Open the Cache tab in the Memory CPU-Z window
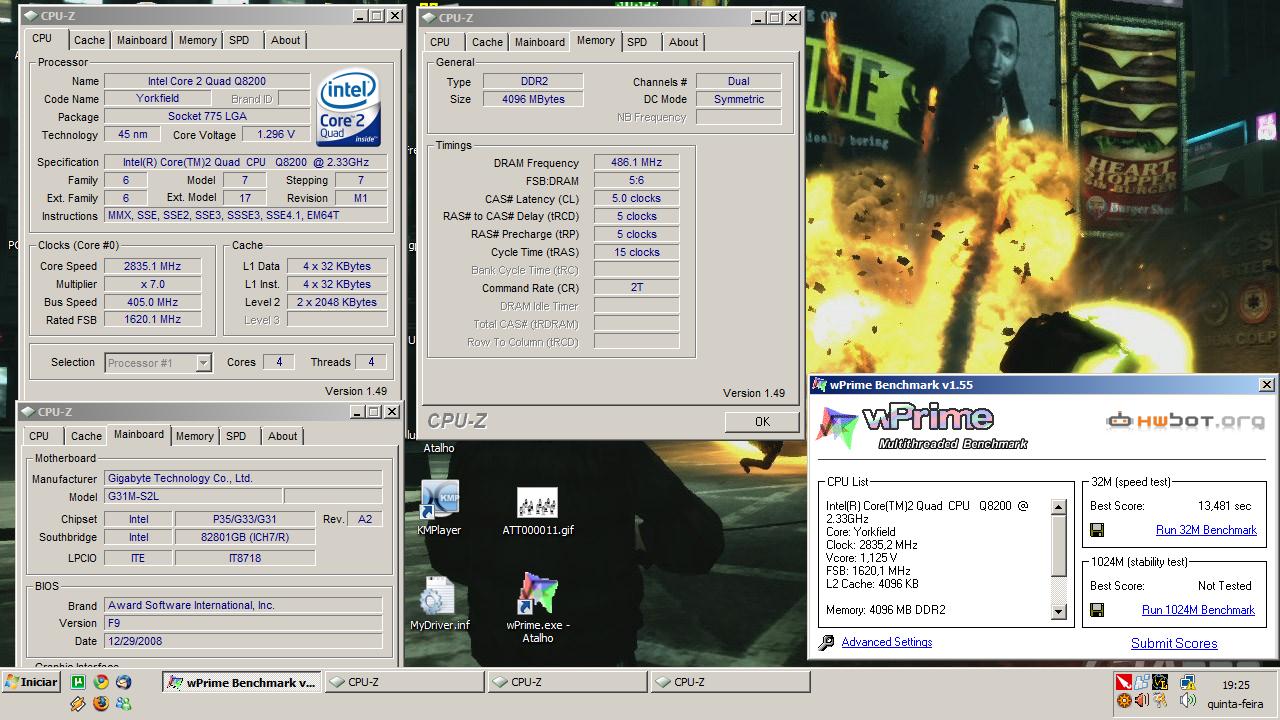 pos(487,42)
